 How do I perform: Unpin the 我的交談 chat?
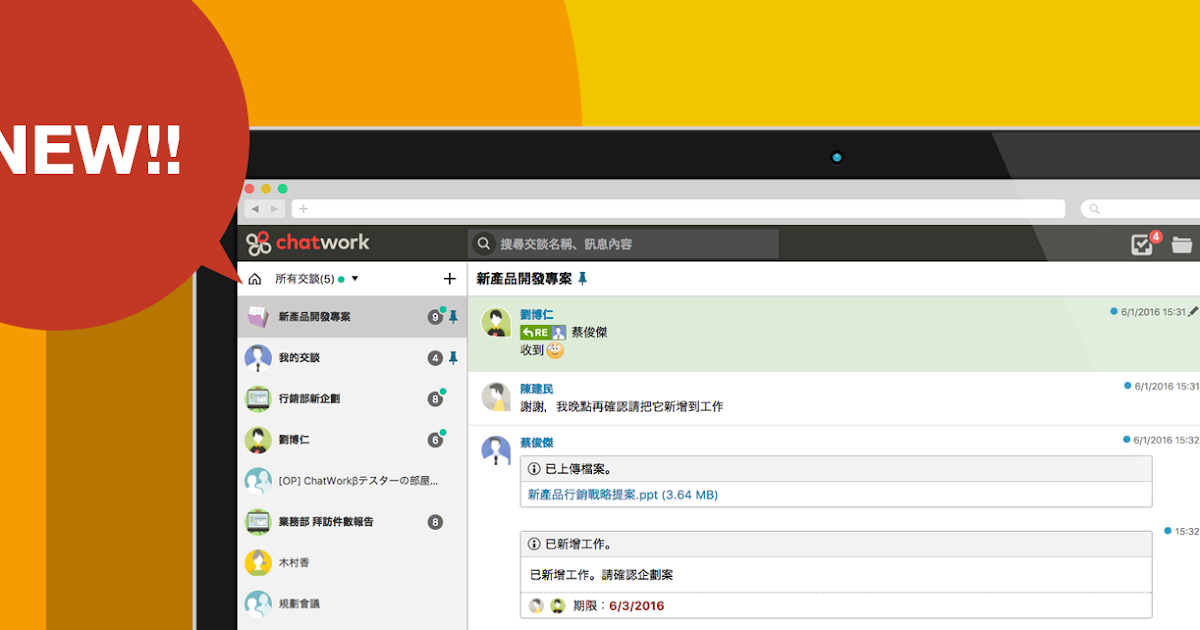point(454,358)
